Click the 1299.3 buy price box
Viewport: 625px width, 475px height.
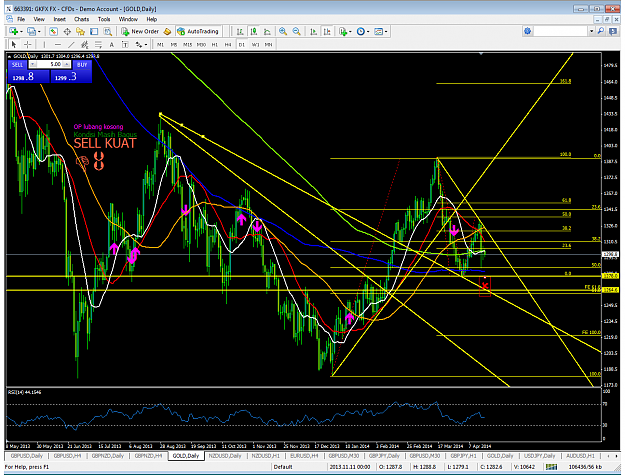click(x=71, y=77)
